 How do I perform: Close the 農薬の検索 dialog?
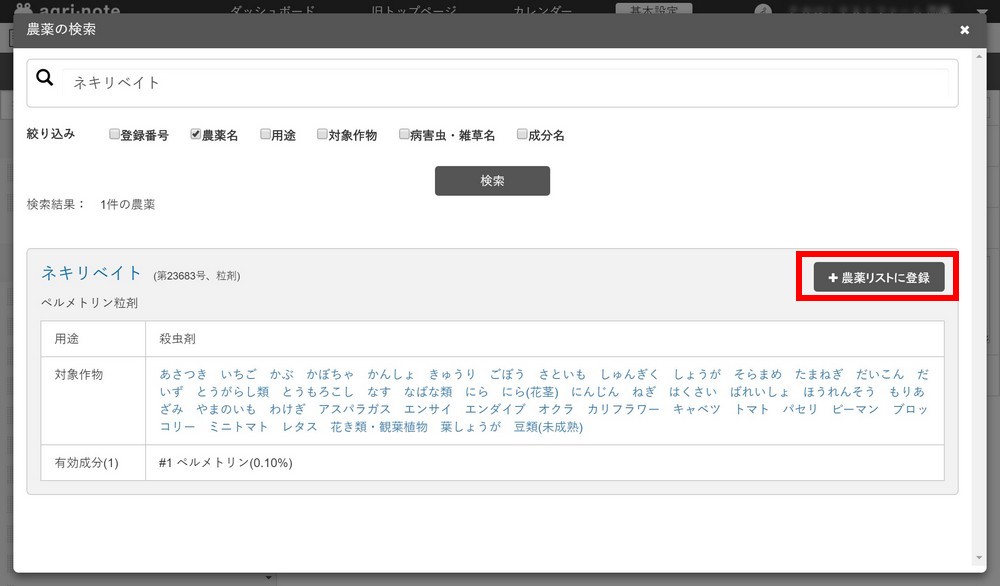[x=964, y=30]
